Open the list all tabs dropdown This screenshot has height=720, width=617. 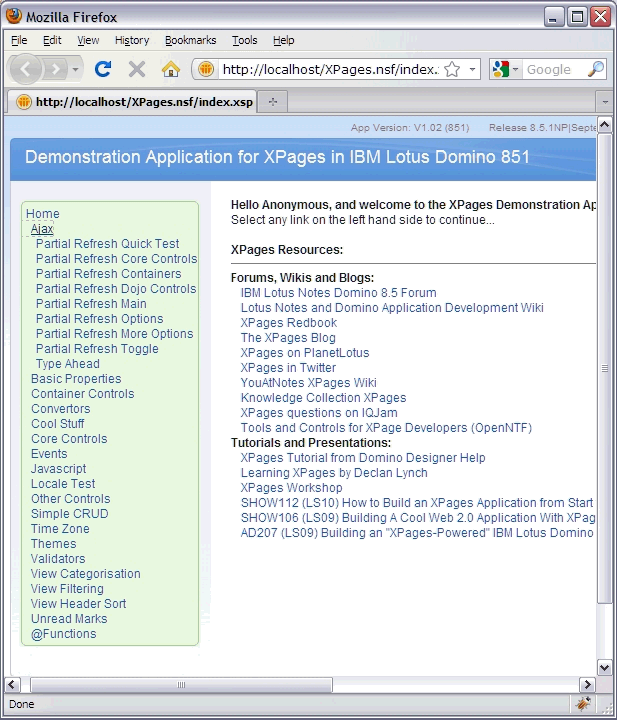(605, 101)
